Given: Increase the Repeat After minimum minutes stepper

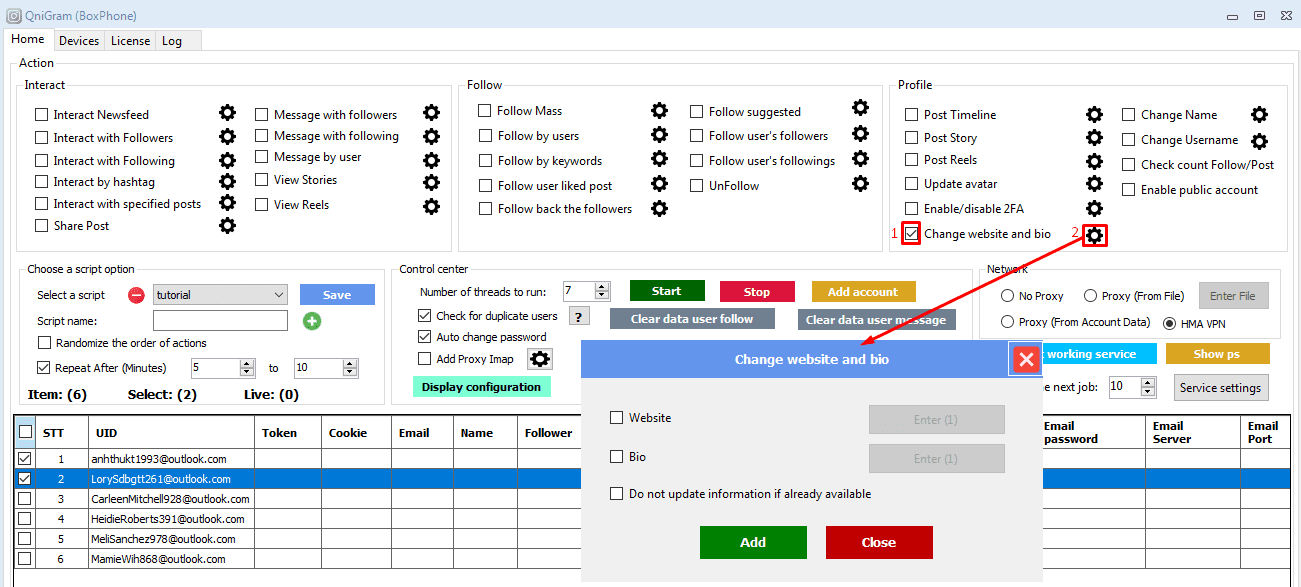Looking at the screenshot, I should click(x=248, y=364).
